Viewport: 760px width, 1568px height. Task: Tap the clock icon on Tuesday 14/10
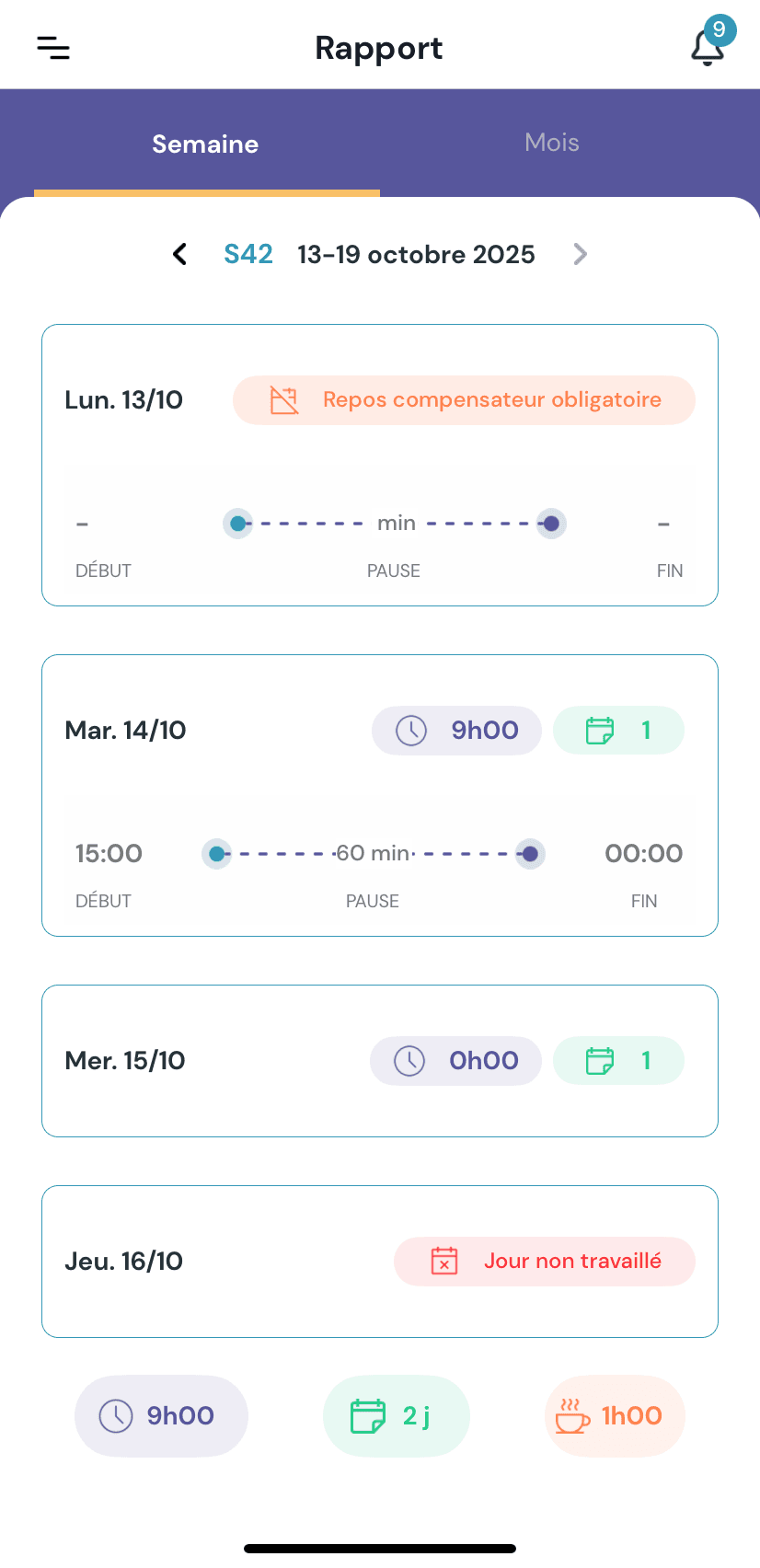411,731
